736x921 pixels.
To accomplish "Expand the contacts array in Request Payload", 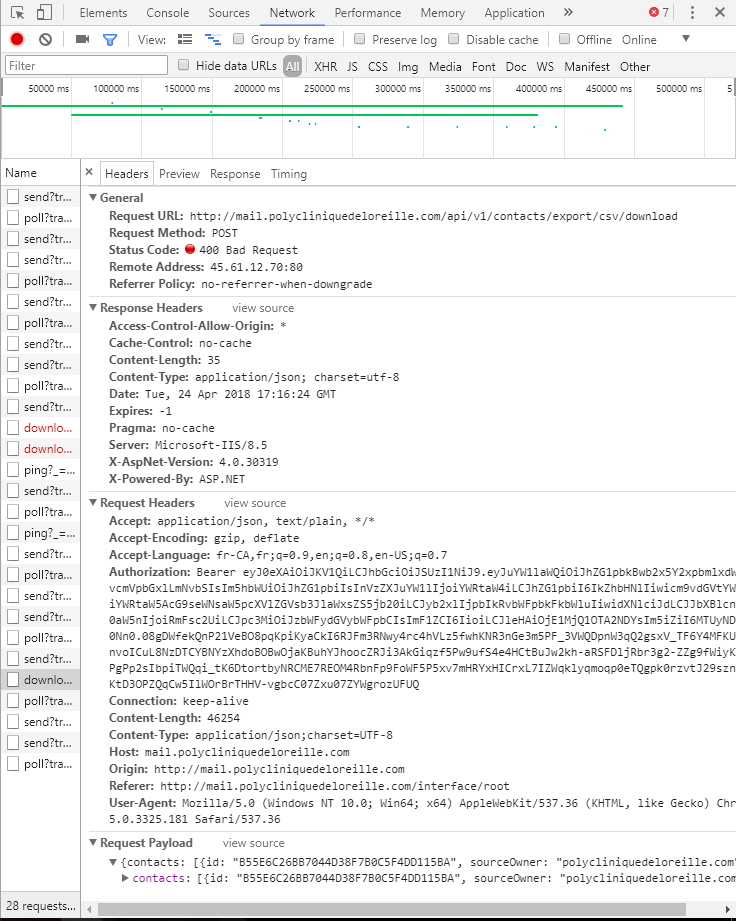I will [125, 878].
